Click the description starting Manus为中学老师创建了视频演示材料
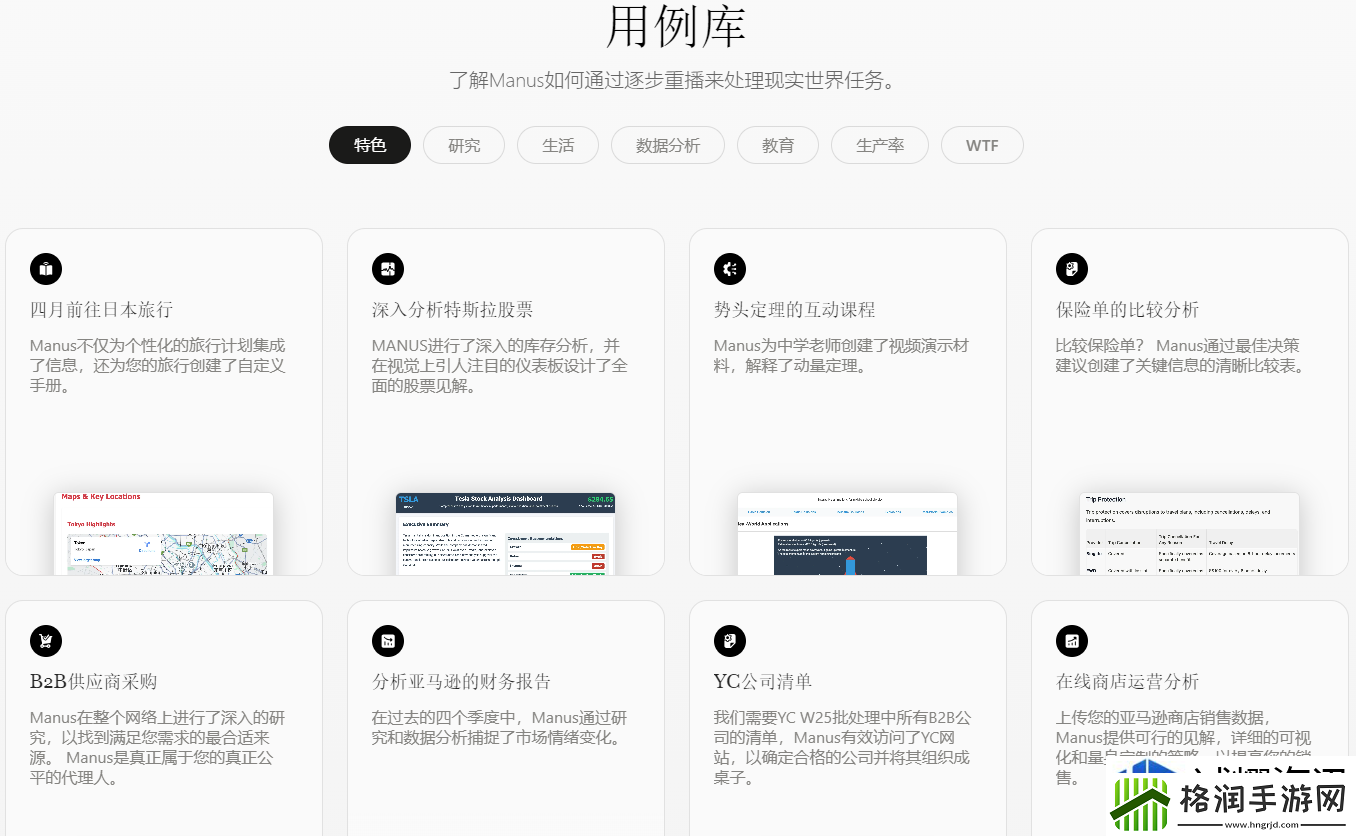1356x836 pixels. (x=841, y=356)
